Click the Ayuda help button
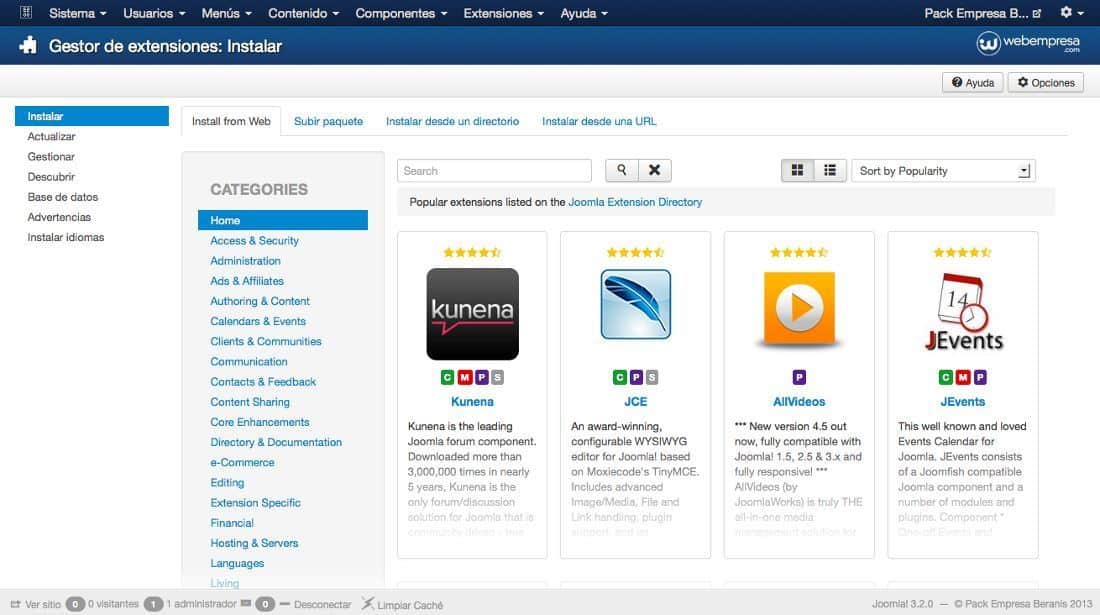 click(x=972, y=83)
